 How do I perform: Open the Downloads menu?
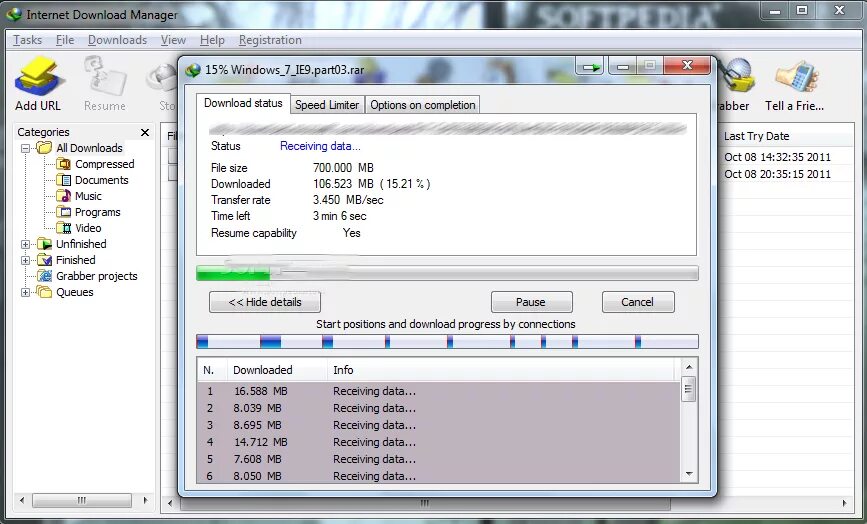tap(117, 40)
